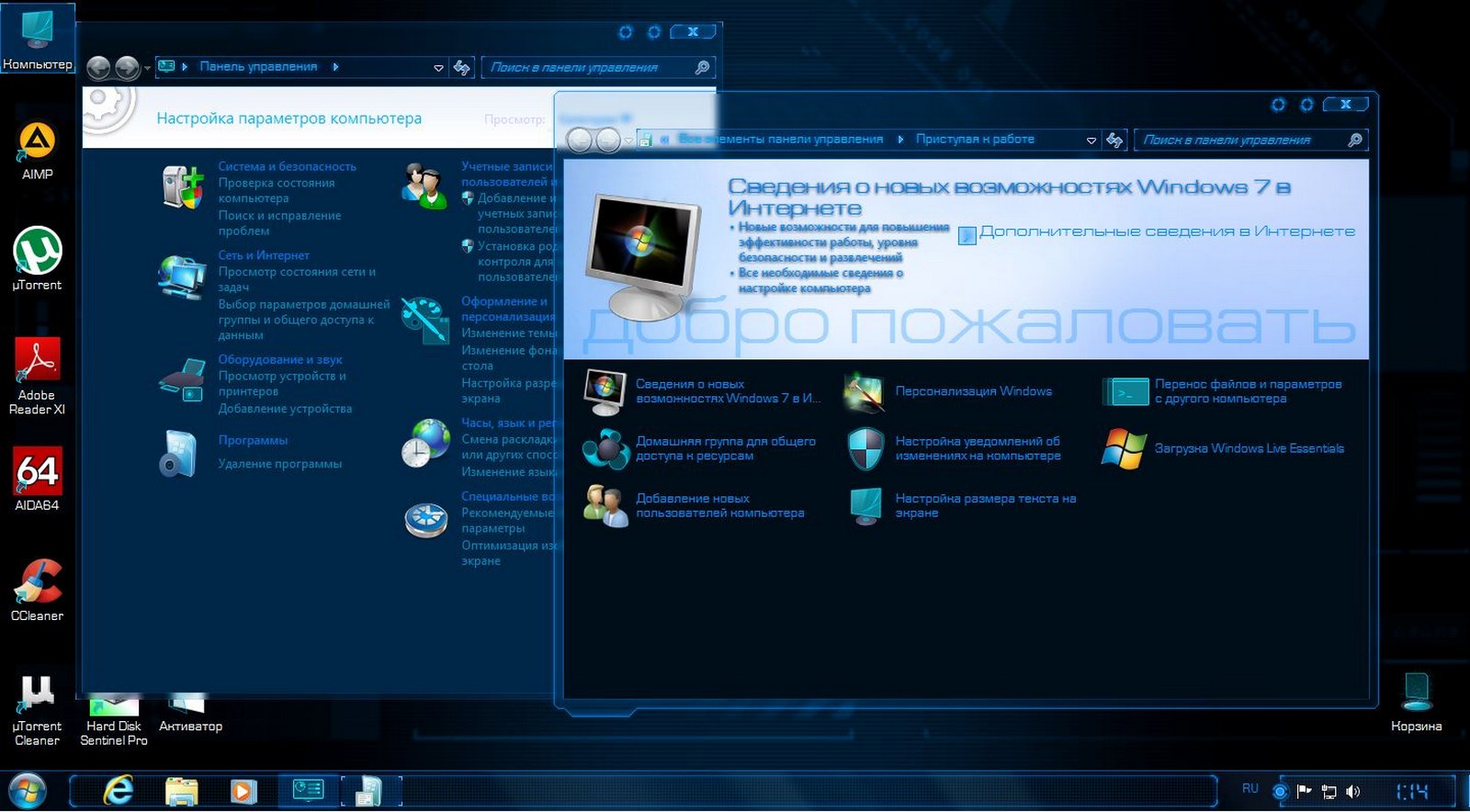Open the file explorer folder on taskbar
The height and width of the screenshot is (812, 1470).
pyautogui.click(x=181, y=791)
